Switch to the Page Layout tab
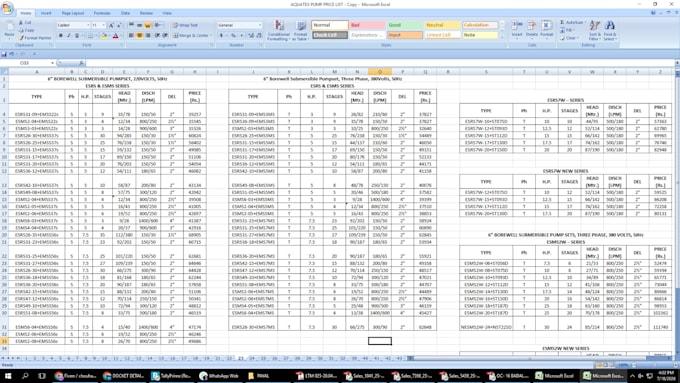 (x=72, y=13)
